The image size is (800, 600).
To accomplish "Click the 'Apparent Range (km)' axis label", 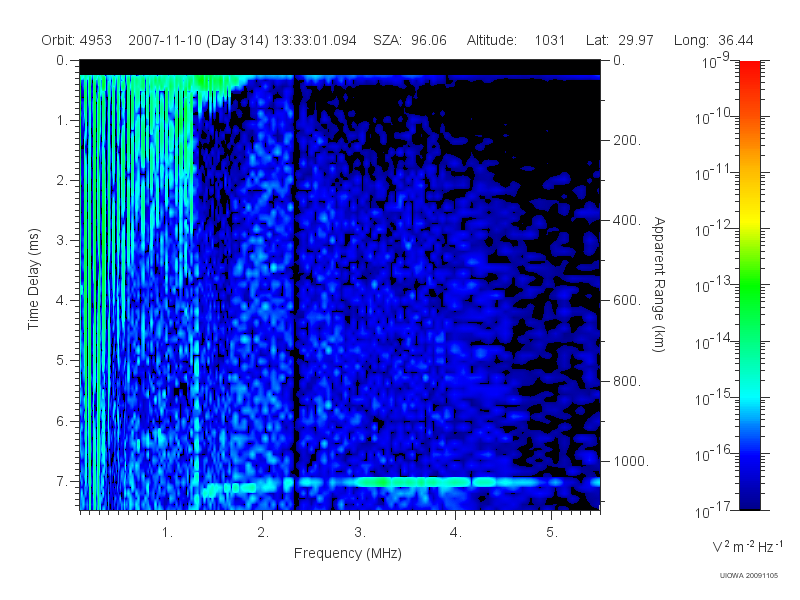I will 659,284.
